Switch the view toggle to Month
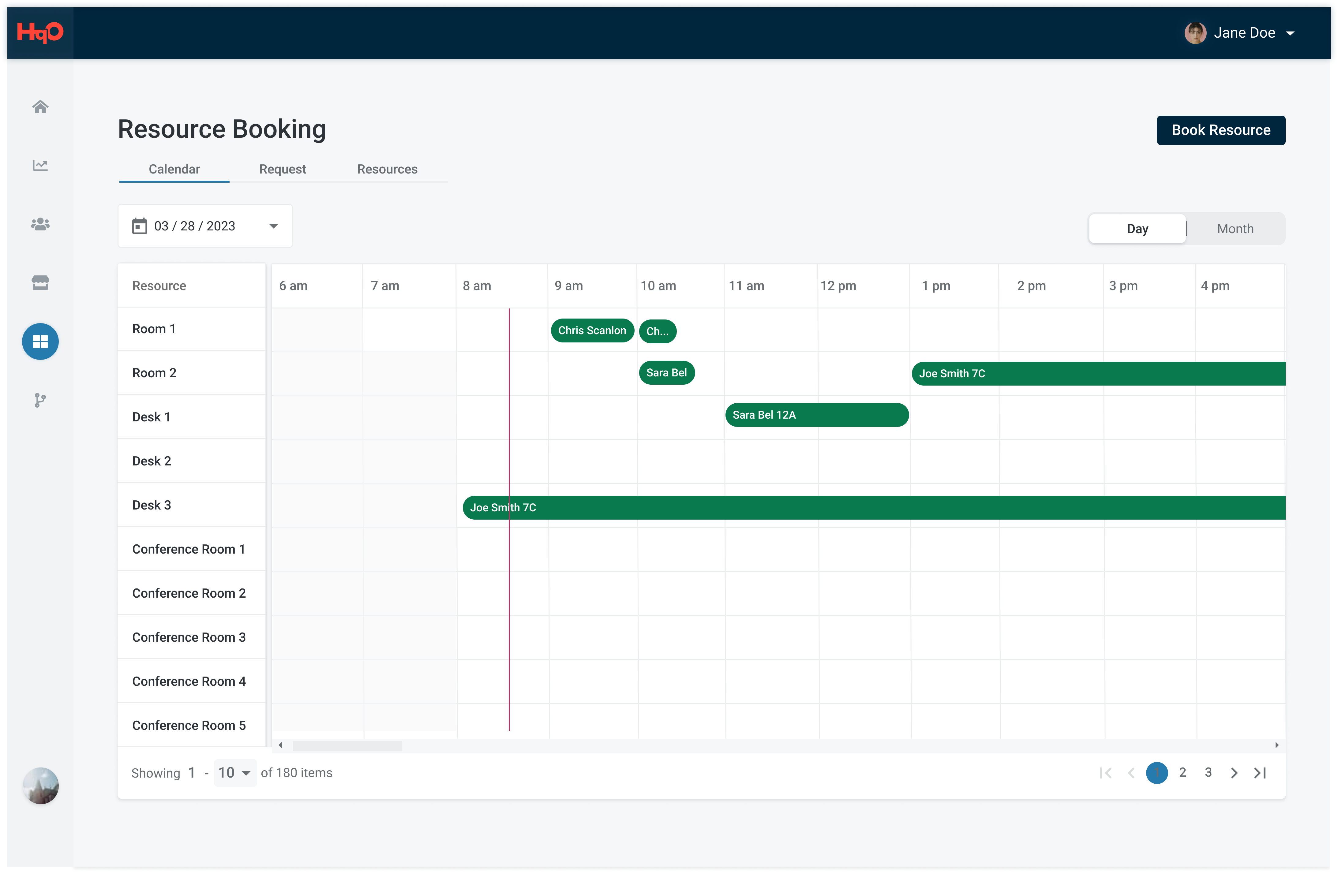Screen dimensions: 1338x896 [x=1235, y=229]
